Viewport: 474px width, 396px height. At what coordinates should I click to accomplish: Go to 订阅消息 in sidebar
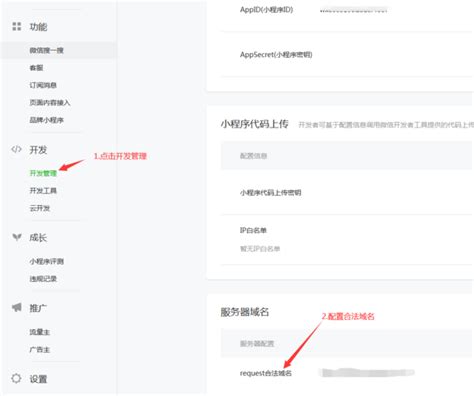[x=43, y=85]
